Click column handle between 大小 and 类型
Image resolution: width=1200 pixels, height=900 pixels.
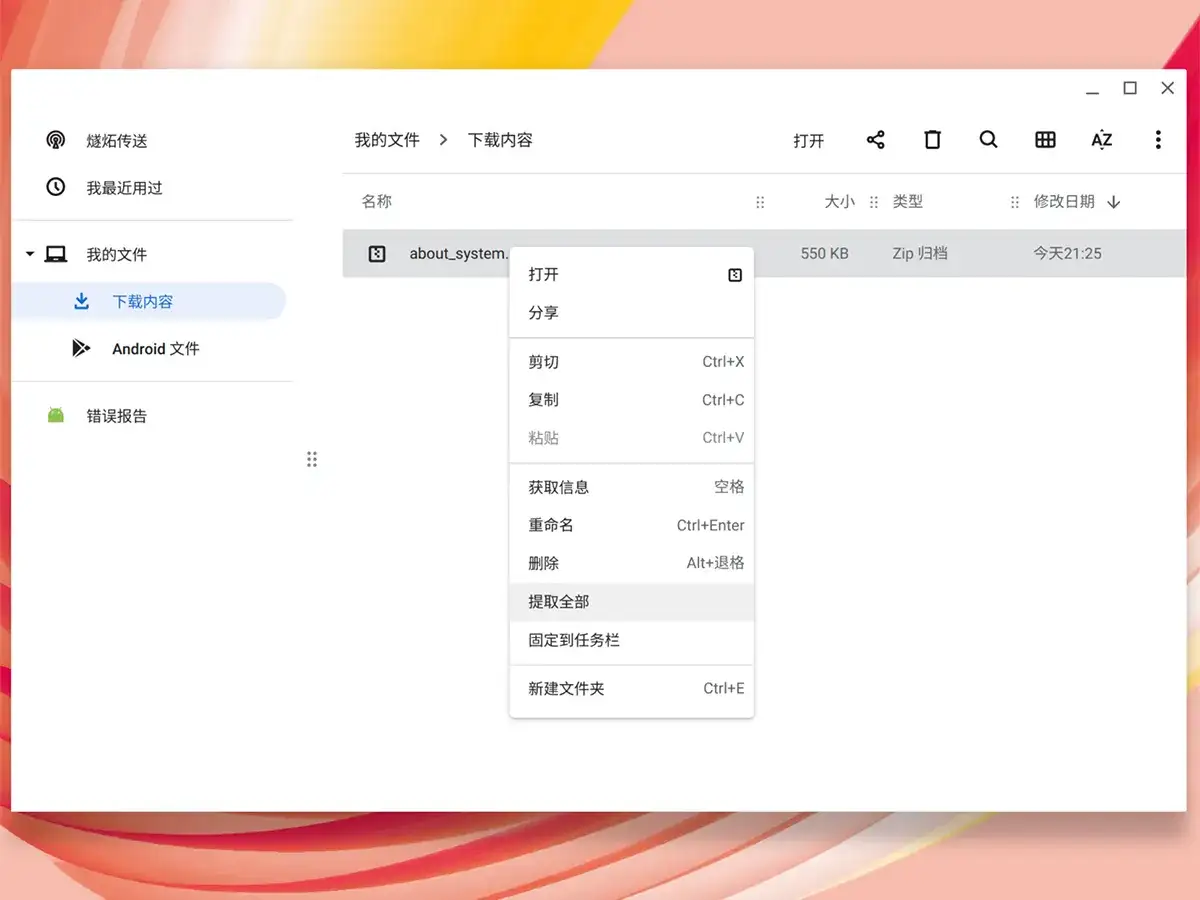873,202
